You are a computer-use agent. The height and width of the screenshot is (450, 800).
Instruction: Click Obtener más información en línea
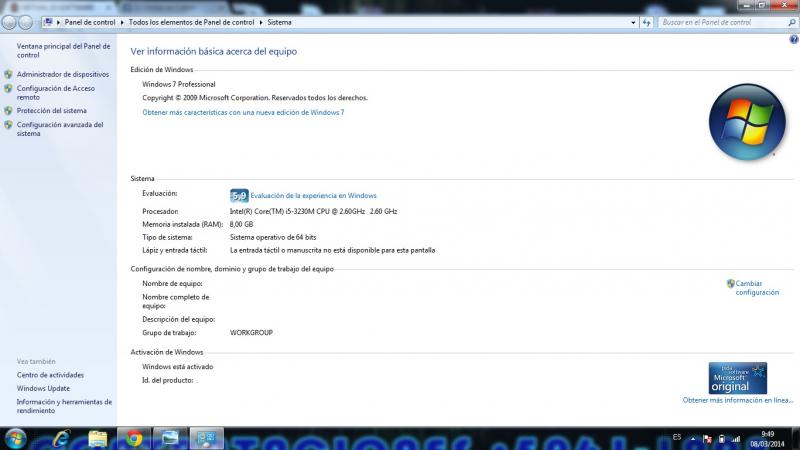click(738, 401)
